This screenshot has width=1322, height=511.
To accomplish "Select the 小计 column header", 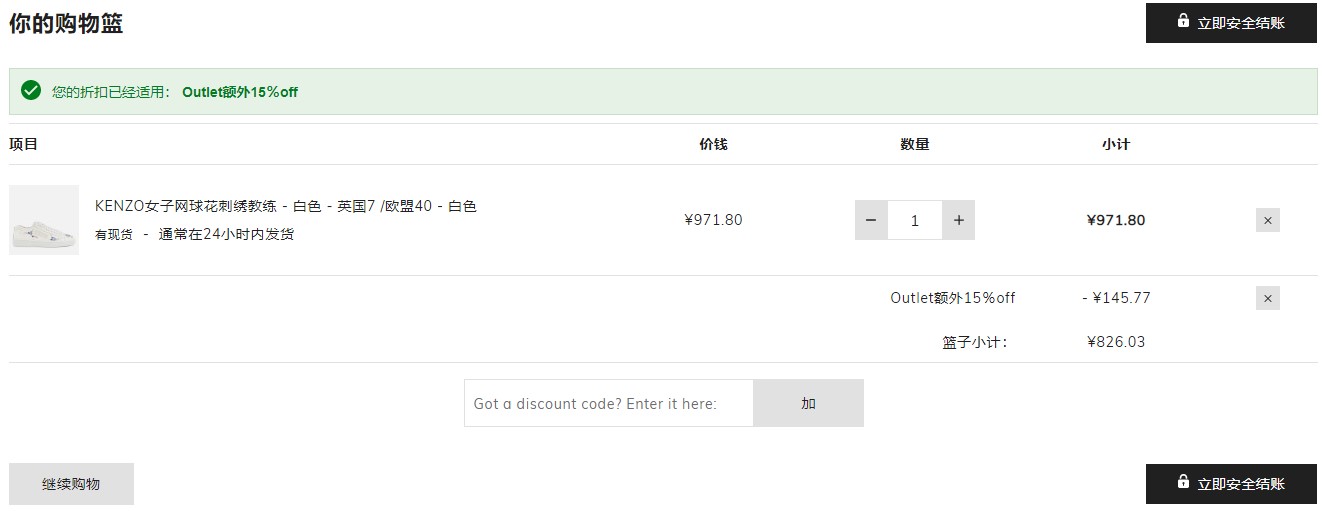I will click(1116, 144).
